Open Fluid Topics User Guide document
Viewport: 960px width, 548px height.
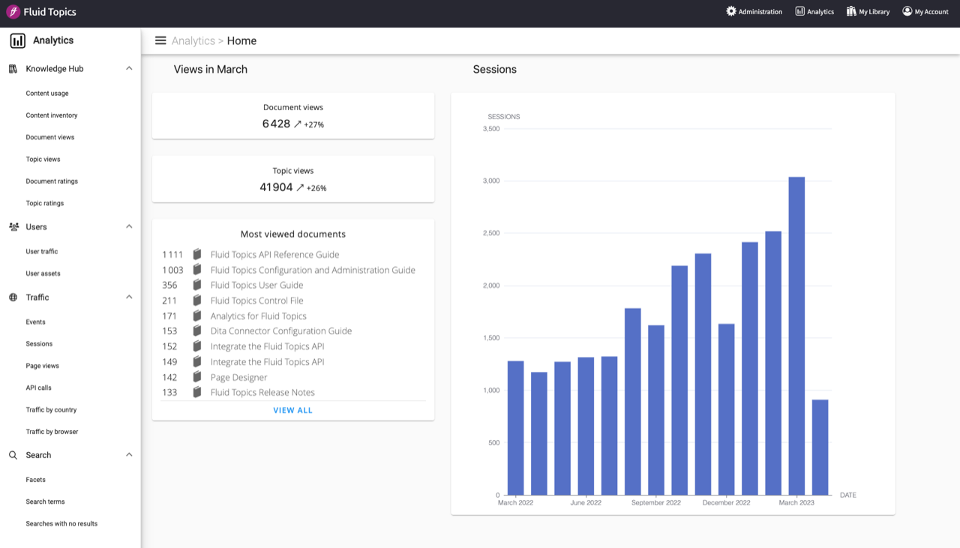(x=257, y=285)
